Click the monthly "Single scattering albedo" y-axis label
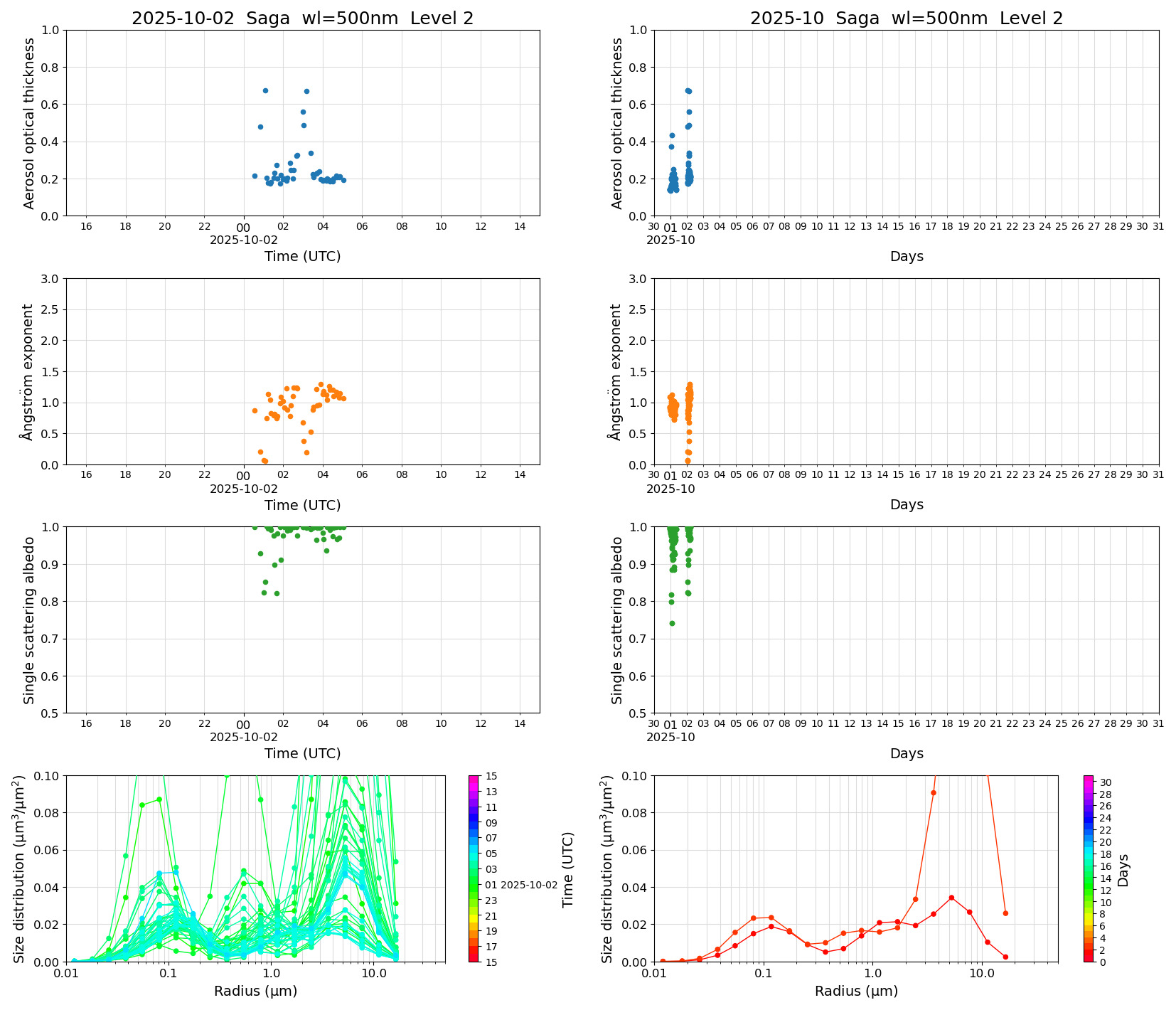 pyautogui.click(x=616, y=620)
